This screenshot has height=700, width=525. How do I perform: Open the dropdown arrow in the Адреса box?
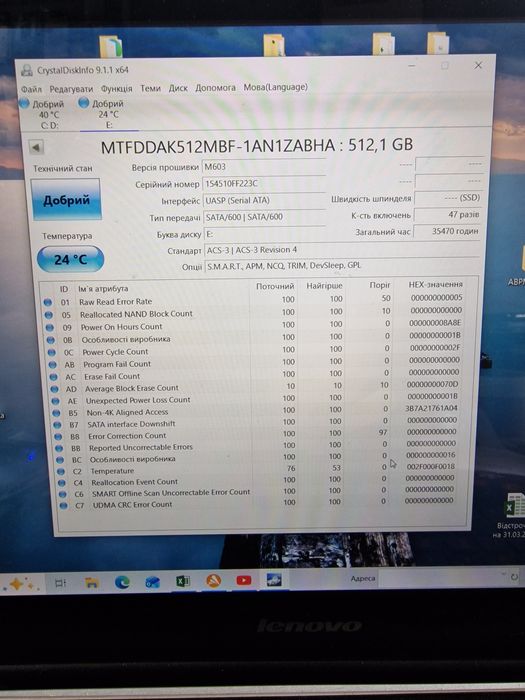click(x=503, y=573)
